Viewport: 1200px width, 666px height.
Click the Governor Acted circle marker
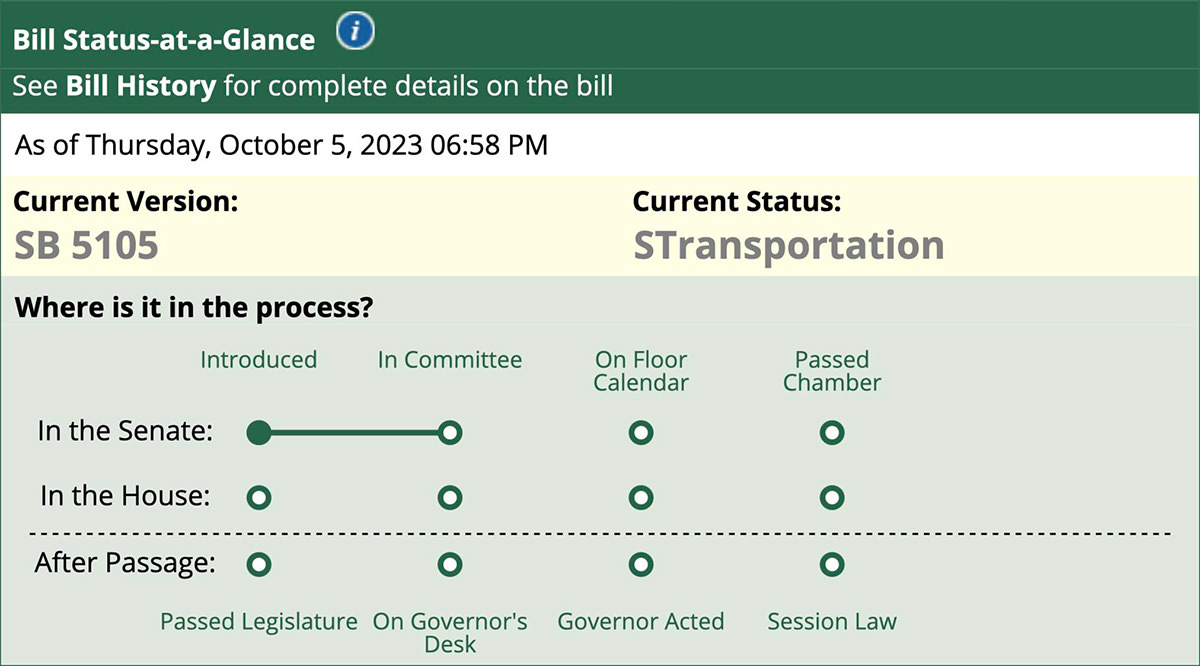coord(641,565)
